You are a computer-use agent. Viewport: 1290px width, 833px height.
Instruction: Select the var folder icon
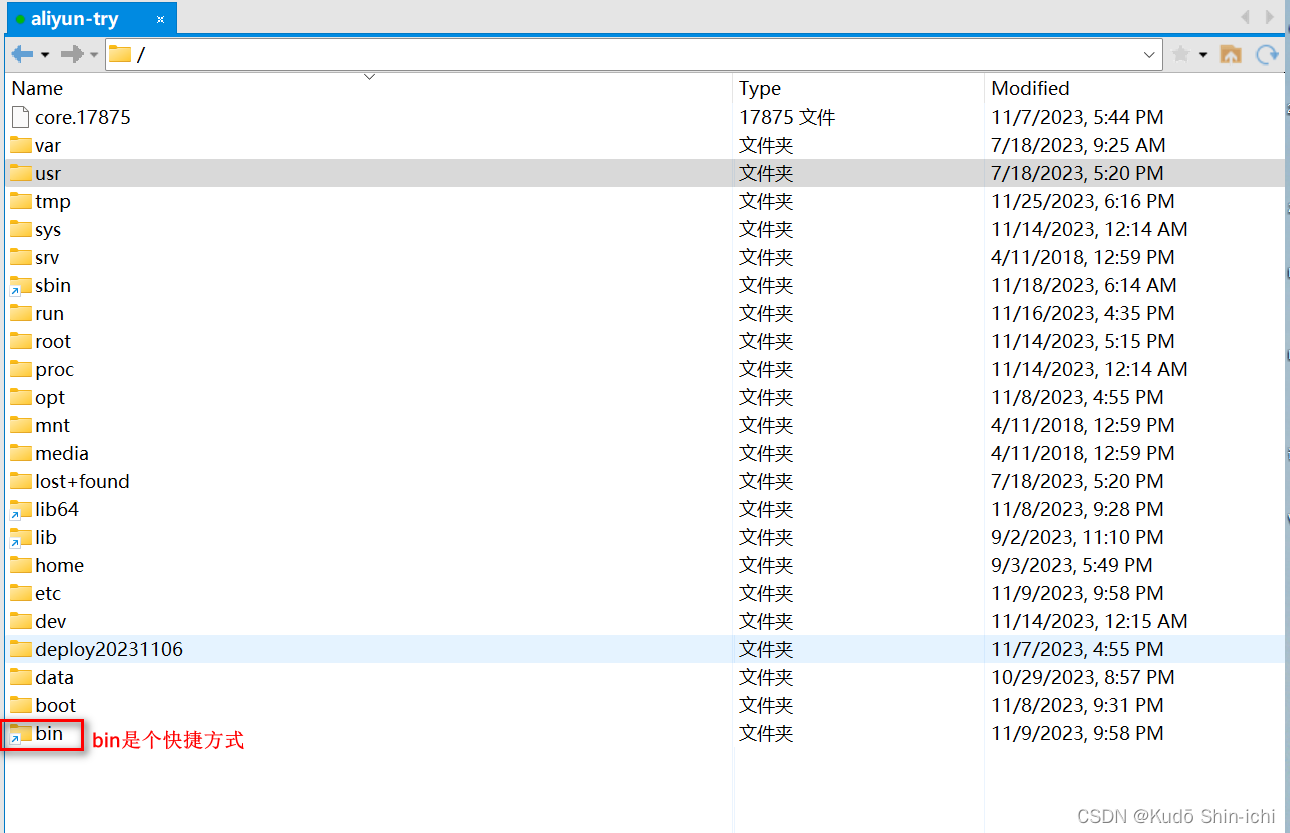pyautogui.click(x=21, y=145)
